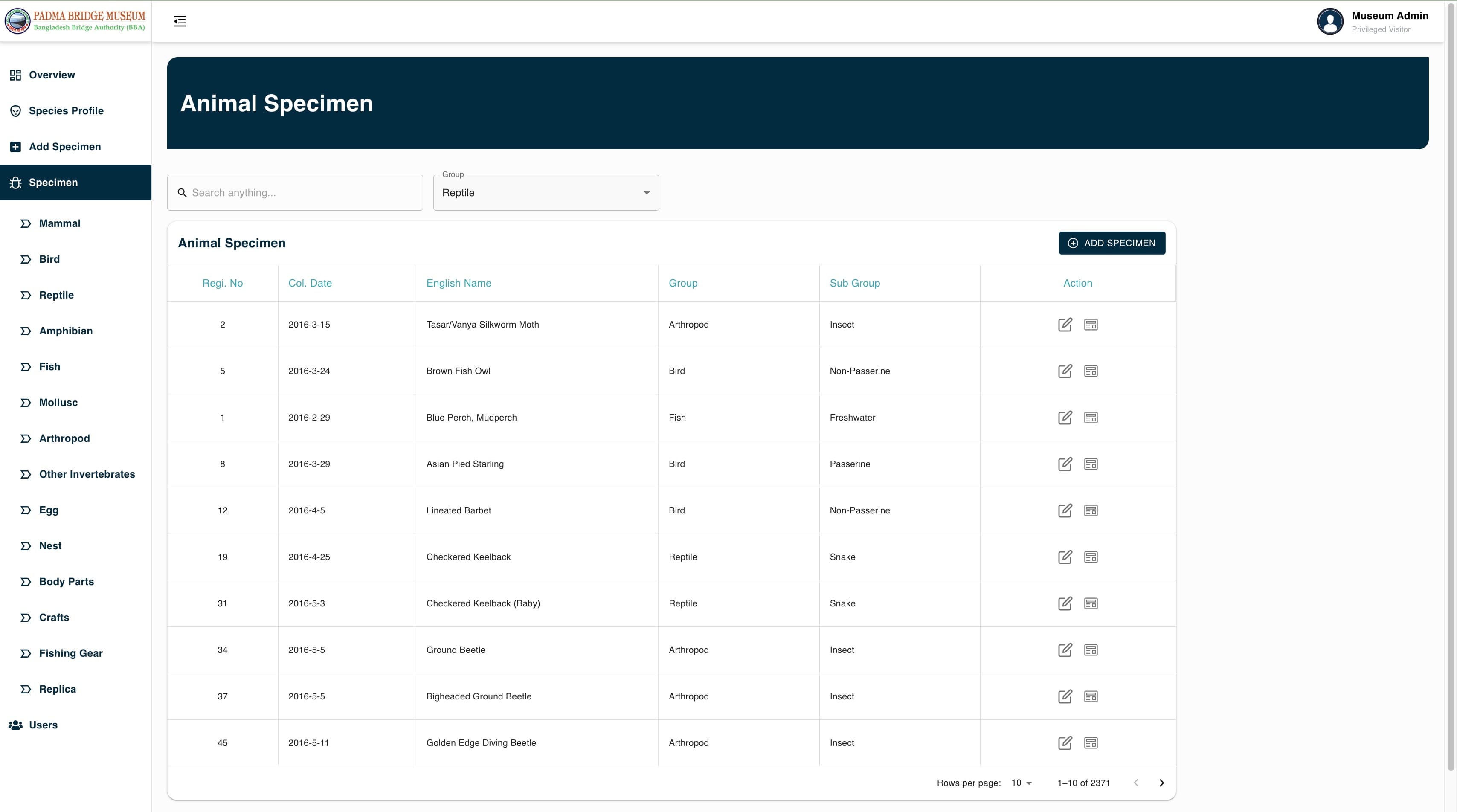Open the rows per page dropdown
This screenshot has width=1457, height=812.
[x=1022, y=783]
